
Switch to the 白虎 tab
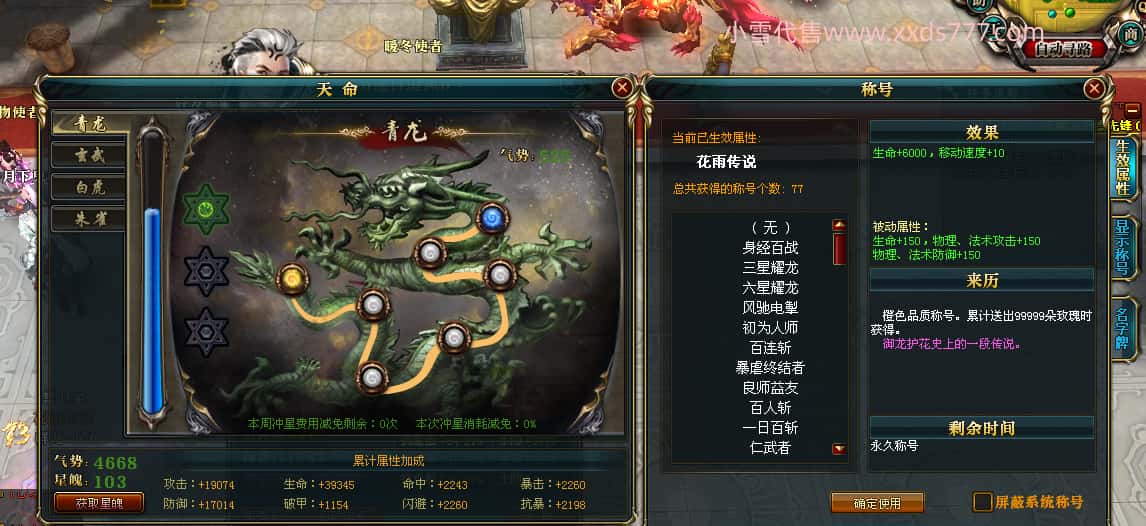(x=89, y=186)
